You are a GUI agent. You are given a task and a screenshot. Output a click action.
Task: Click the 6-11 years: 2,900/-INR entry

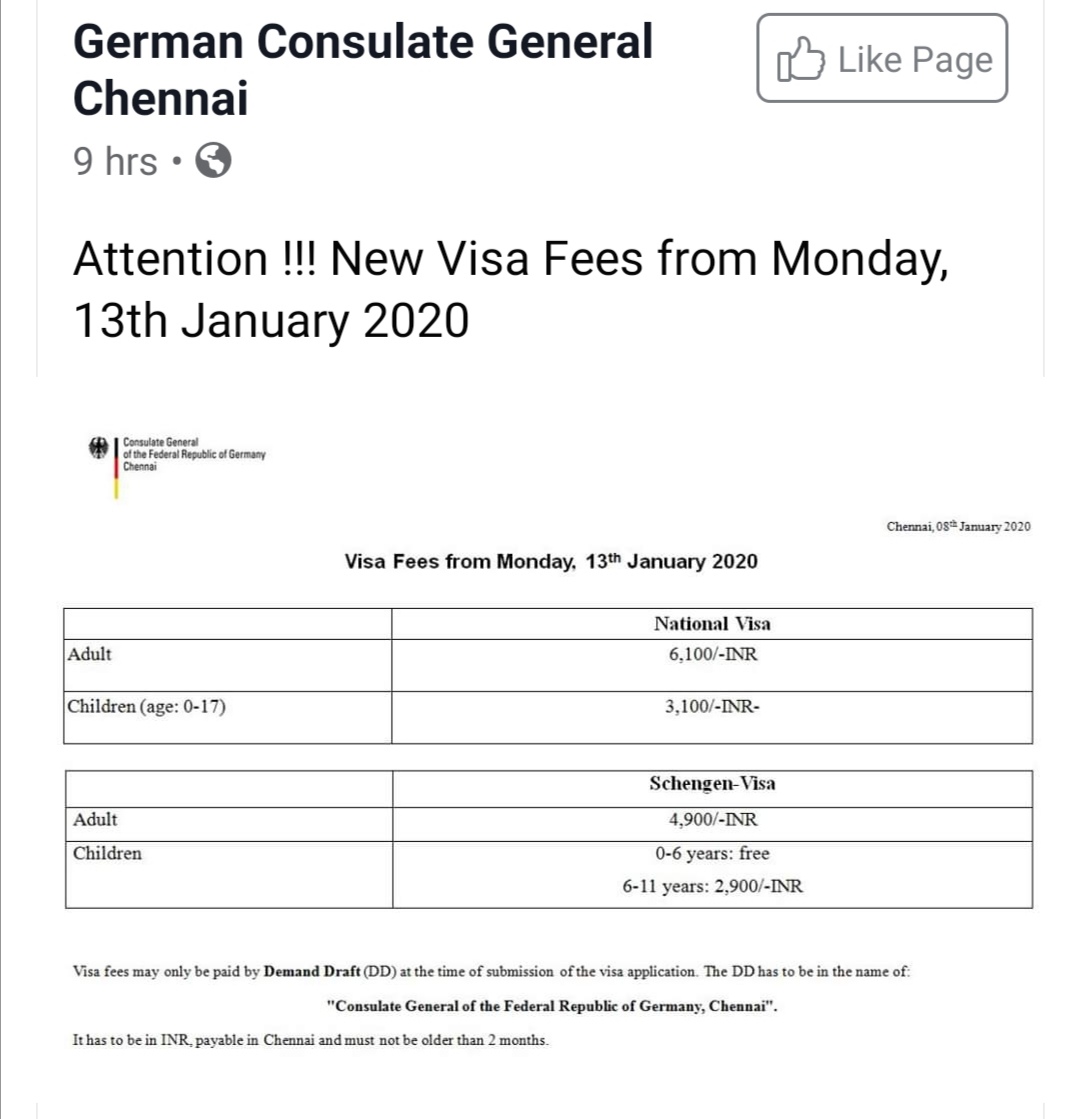coord(712,886)
